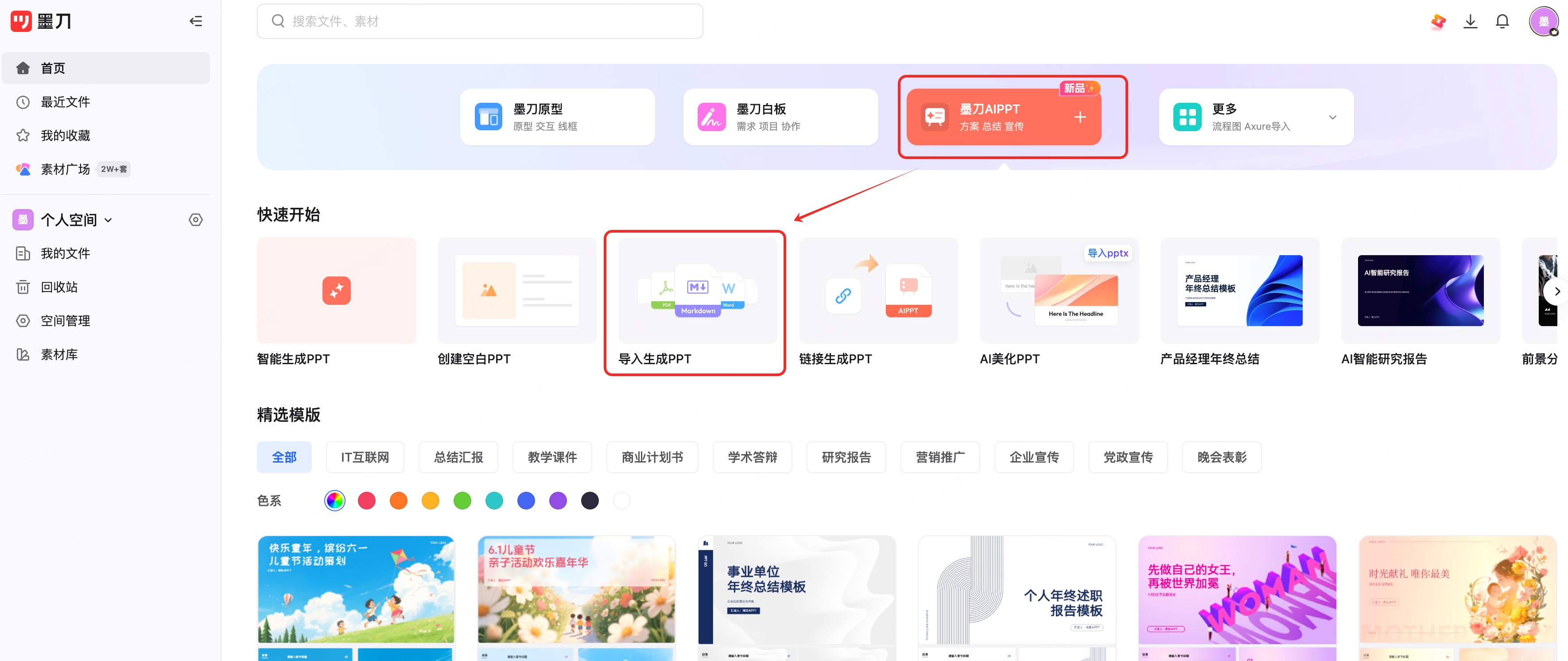This screenshot has width=1568, height=661.
Task: Select the 晚会表彰 tab
Action: (1222, 457)
